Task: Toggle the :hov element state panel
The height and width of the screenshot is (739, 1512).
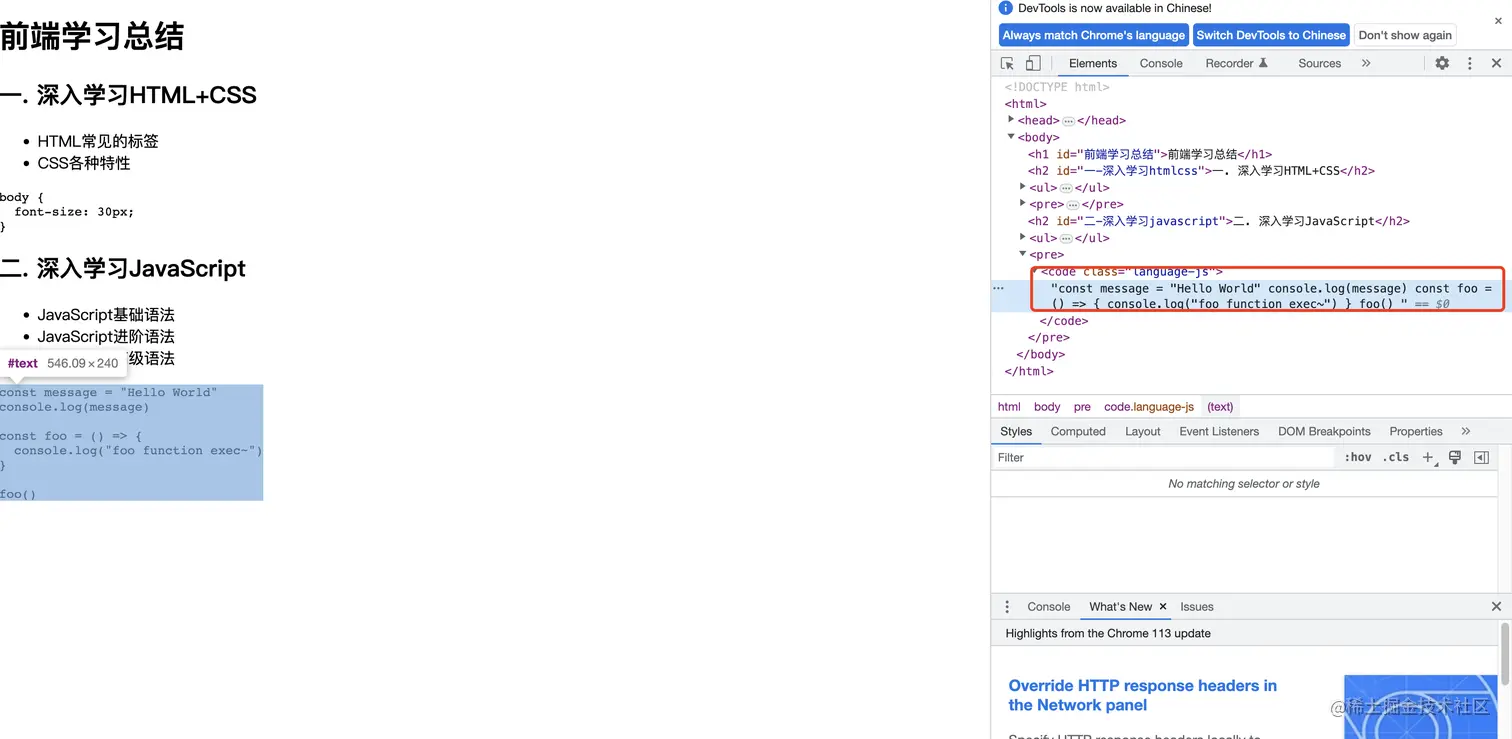Action: click(1358, 457)
